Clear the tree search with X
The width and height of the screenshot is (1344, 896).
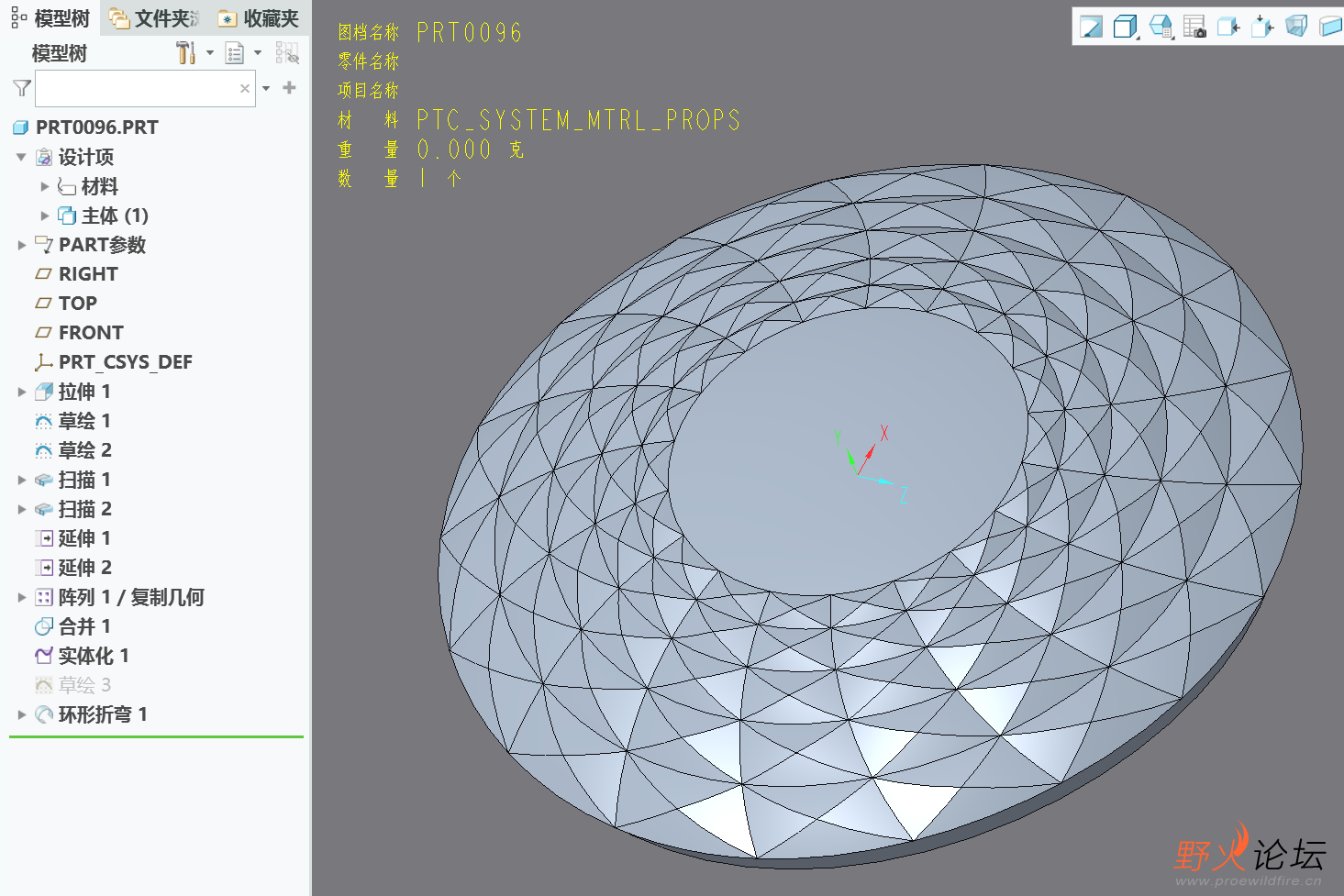(x=245, y=89)
